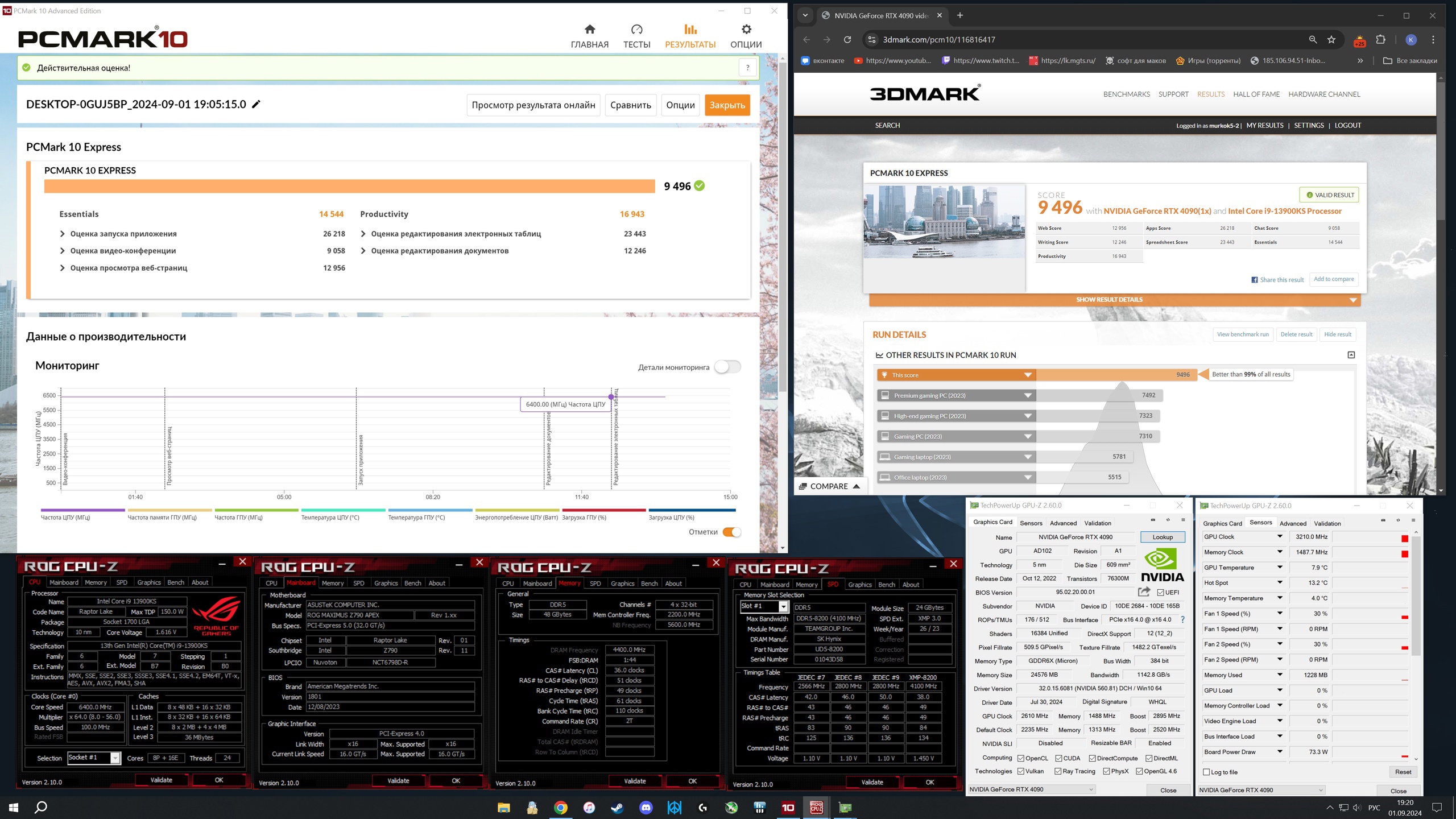Open Bench tab in first CPU-Z
The image size is (1456, 819).
click(176, 582)
